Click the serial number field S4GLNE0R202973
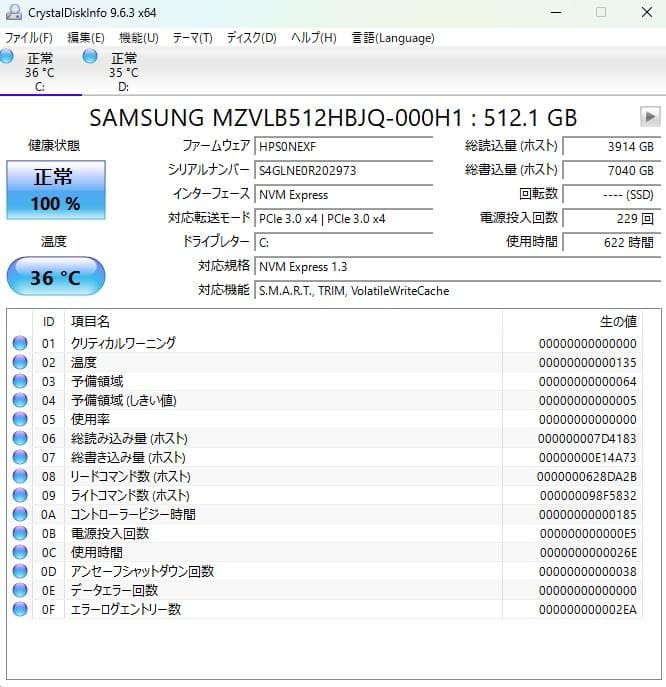This screenshot has height=687, width=666. (x=344, y=170)
